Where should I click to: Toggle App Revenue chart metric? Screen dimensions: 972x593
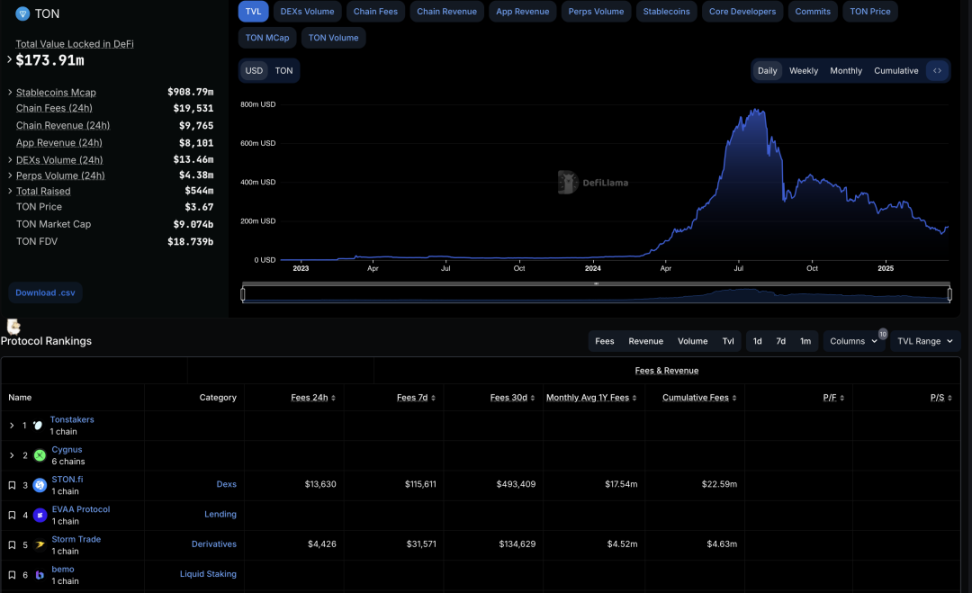pyautogui.click(x=523, y=11)
